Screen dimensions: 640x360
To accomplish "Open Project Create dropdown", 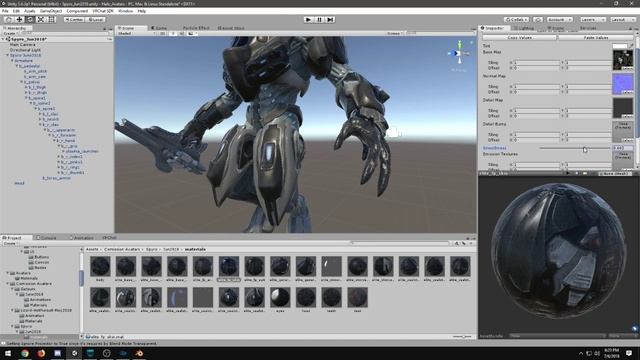I will (10, 243).
